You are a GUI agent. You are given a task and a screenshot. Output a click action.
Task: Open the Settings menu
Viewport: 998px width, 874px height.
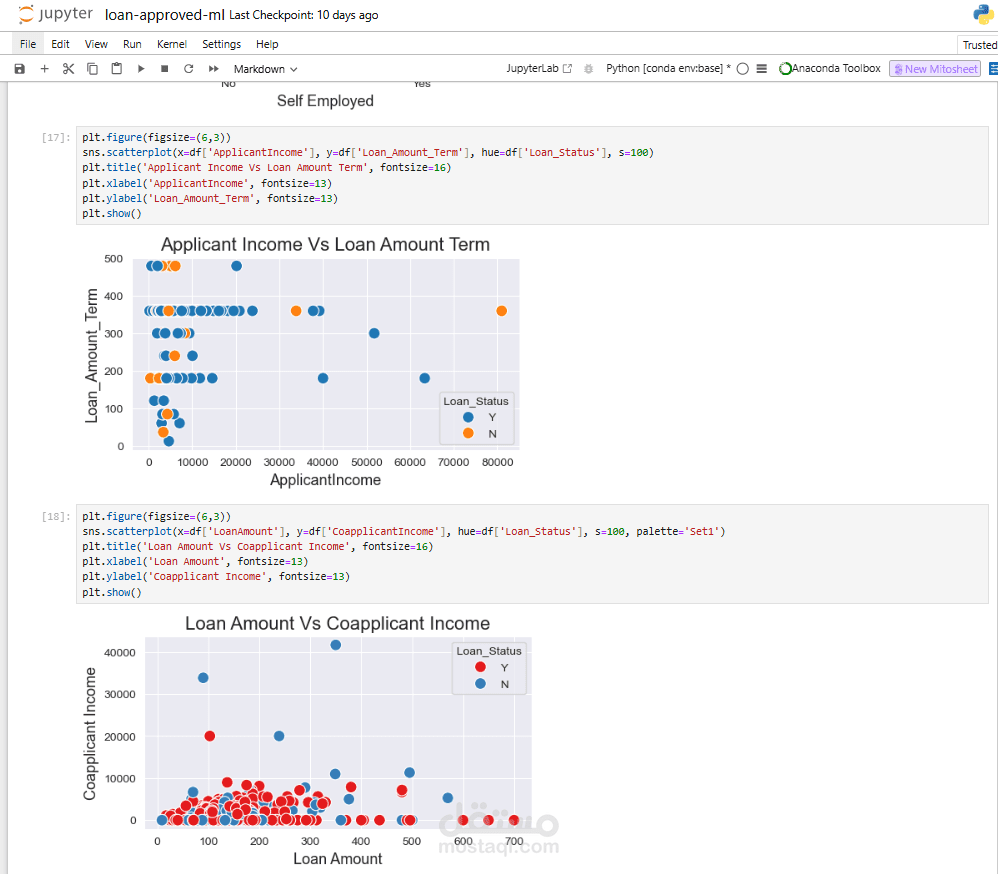pos(221,44)
